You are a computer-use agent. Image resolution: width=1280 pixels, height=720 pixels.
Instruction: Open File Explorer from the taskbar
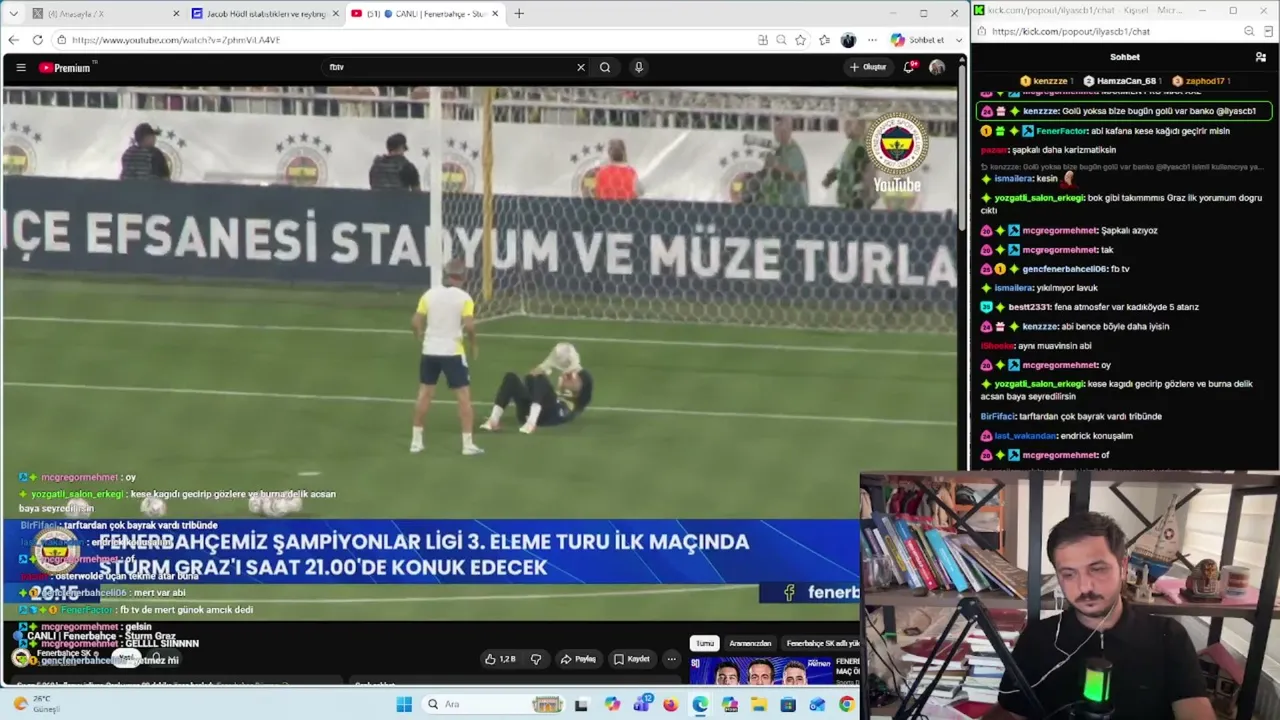click(759, 704)
